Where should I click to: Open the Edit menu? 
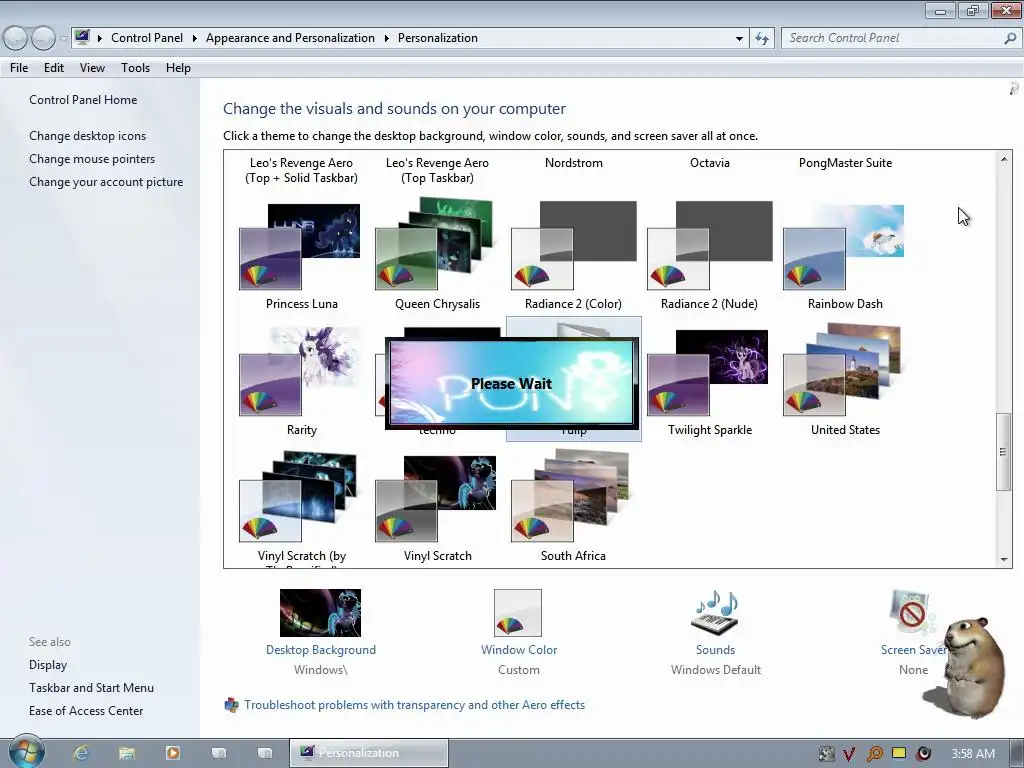[54, 68]
